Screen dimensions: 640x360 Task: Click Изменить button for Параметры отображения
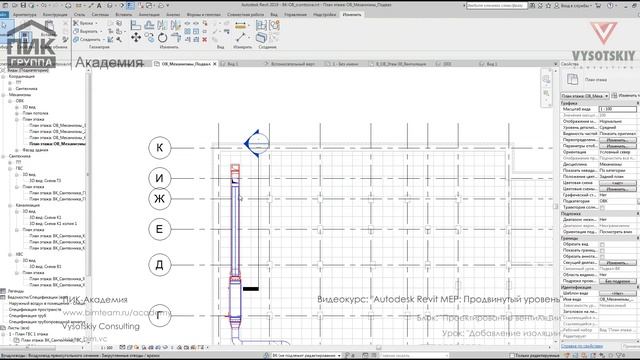pyautogui.click(x=617, y=146)
